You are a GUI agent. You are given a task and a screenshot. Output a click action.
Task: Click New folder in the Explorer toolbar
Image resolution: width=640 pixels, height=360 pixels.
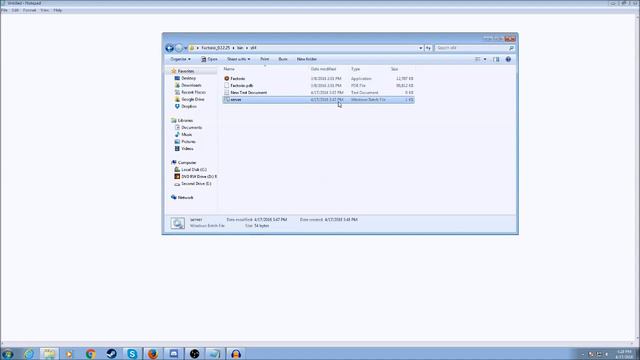coord(307,59)
